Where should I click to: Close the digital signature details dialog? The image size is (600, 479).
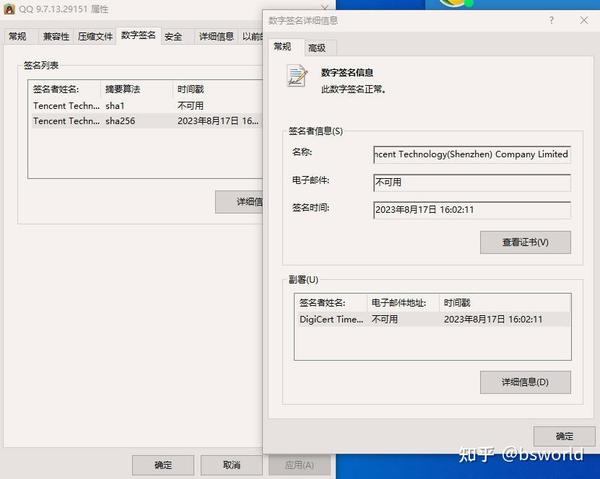(584, 20)
